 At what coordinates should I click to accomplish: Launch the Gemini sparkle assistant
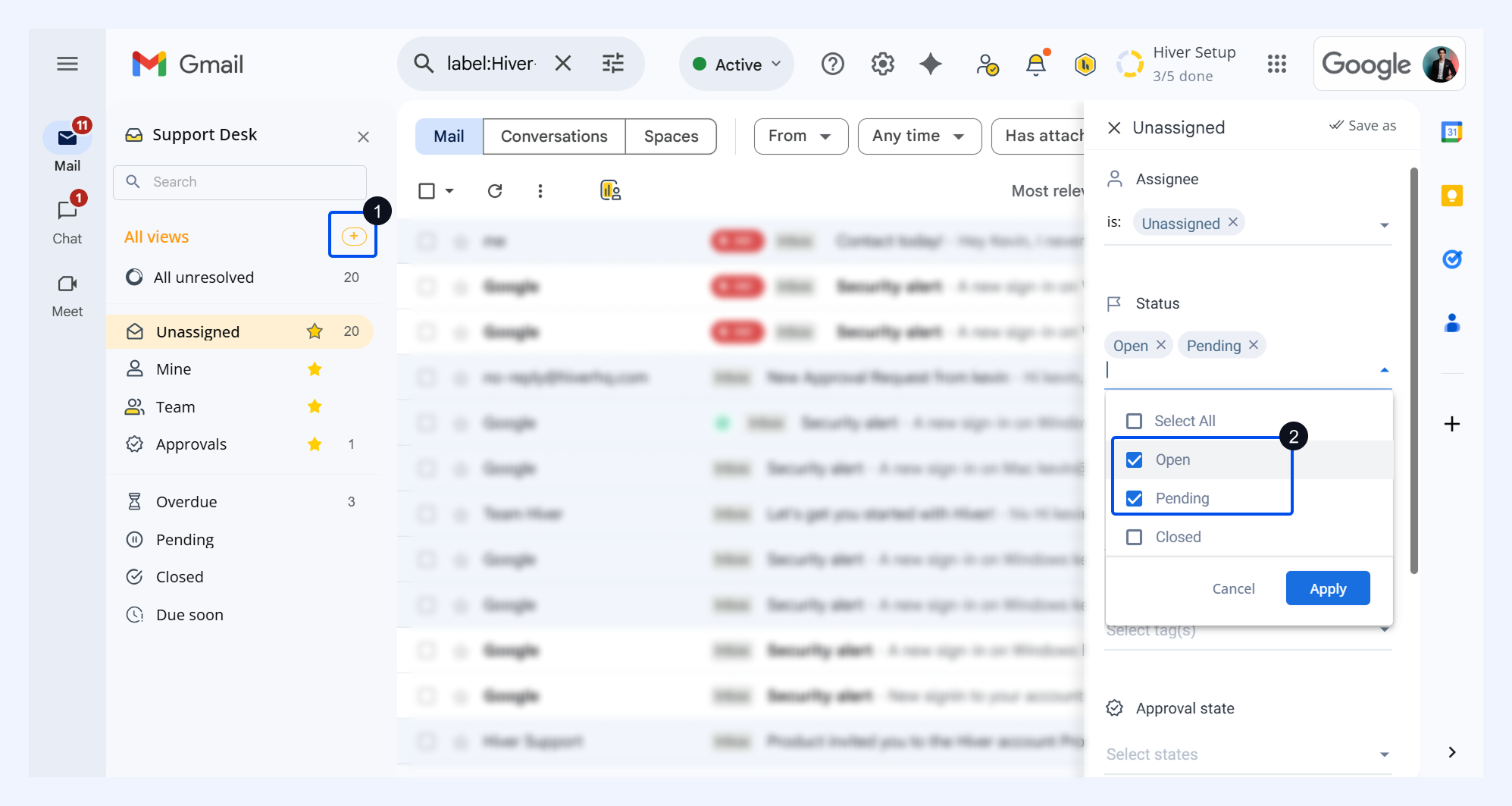931,64
